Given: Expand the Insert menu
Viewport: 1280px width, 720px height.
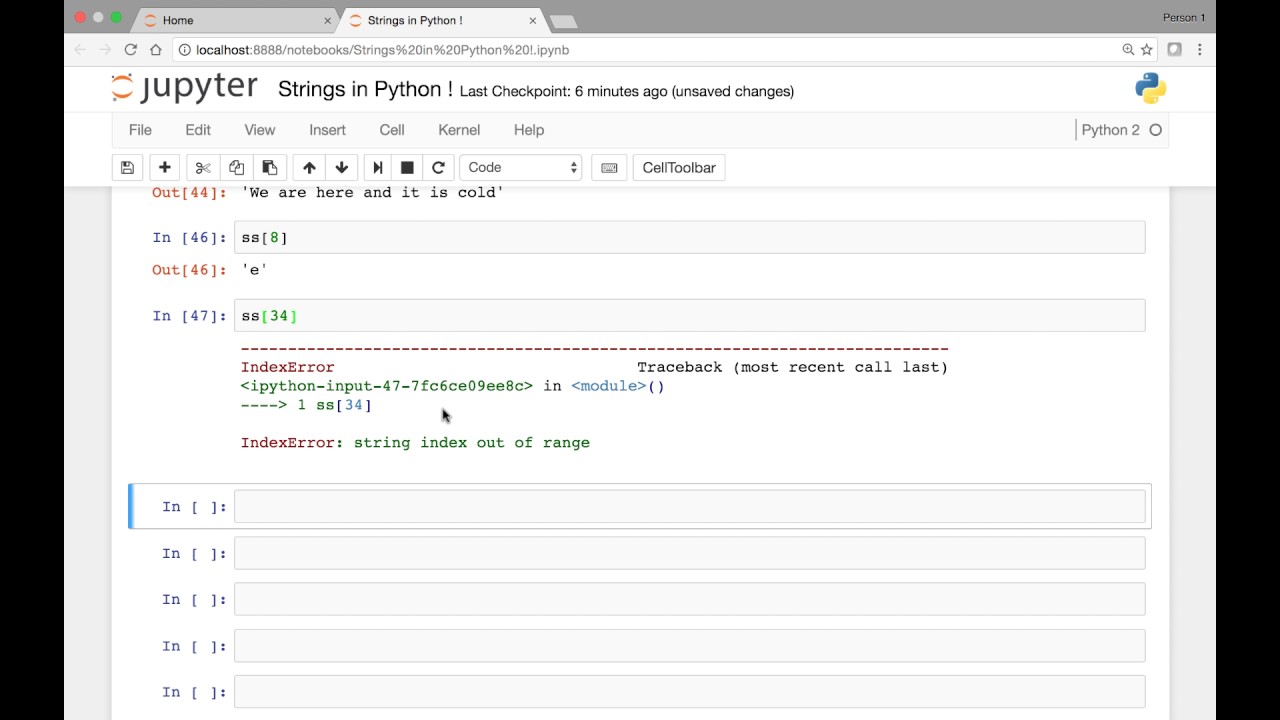Looking at the screenshot, I should click(327, 130).
